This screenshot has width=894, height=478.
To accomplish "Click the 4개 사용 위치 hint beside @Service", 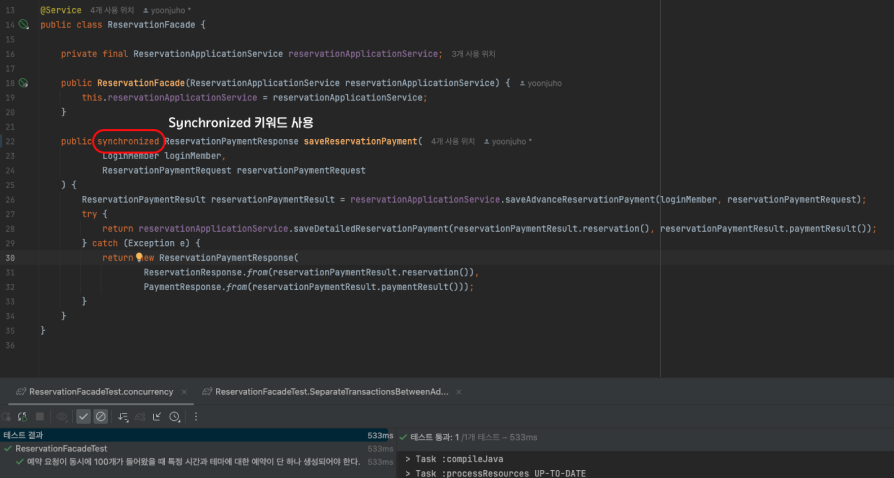I will pyautogui.click(x=112, y=10).
